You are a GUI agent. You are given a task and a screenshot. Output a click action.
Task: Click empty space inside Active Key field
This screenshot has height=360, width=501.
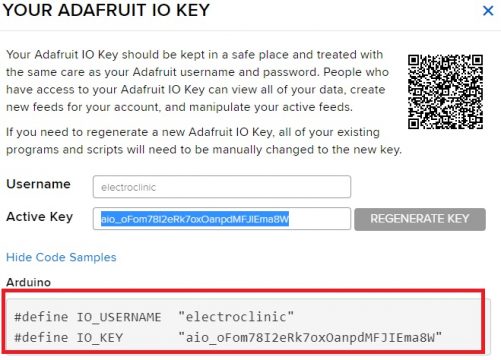(x=319, y=219)
